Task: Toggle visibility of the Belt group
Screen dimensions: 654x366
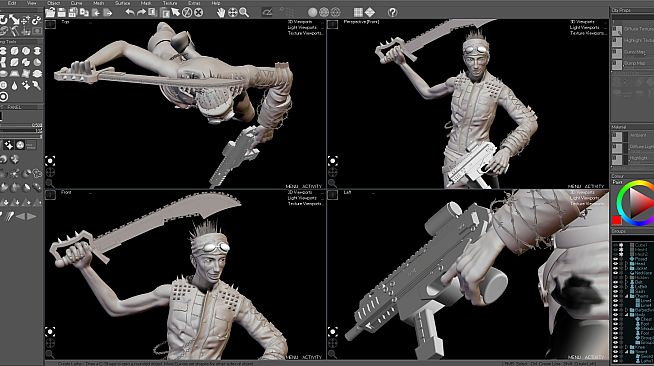Action: 616,282
